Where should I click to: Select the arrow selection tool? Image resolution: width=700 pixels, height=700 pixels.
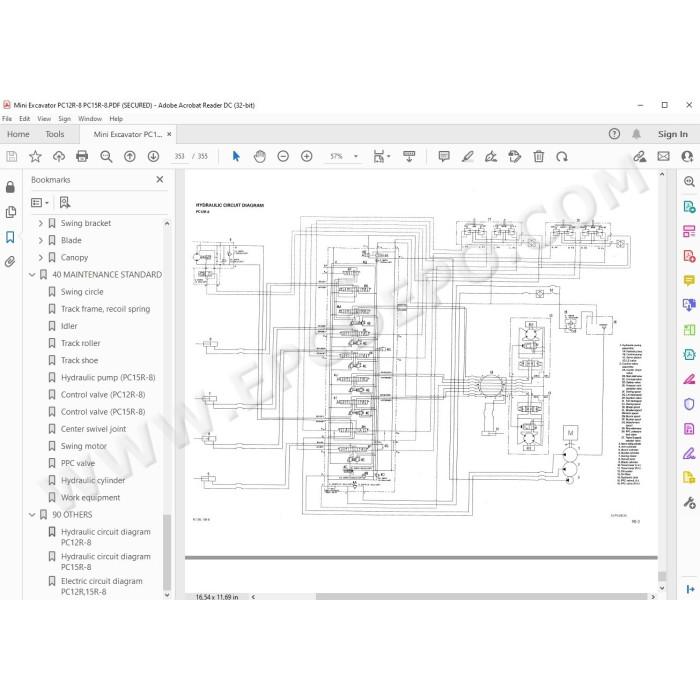tap(236, 156)
